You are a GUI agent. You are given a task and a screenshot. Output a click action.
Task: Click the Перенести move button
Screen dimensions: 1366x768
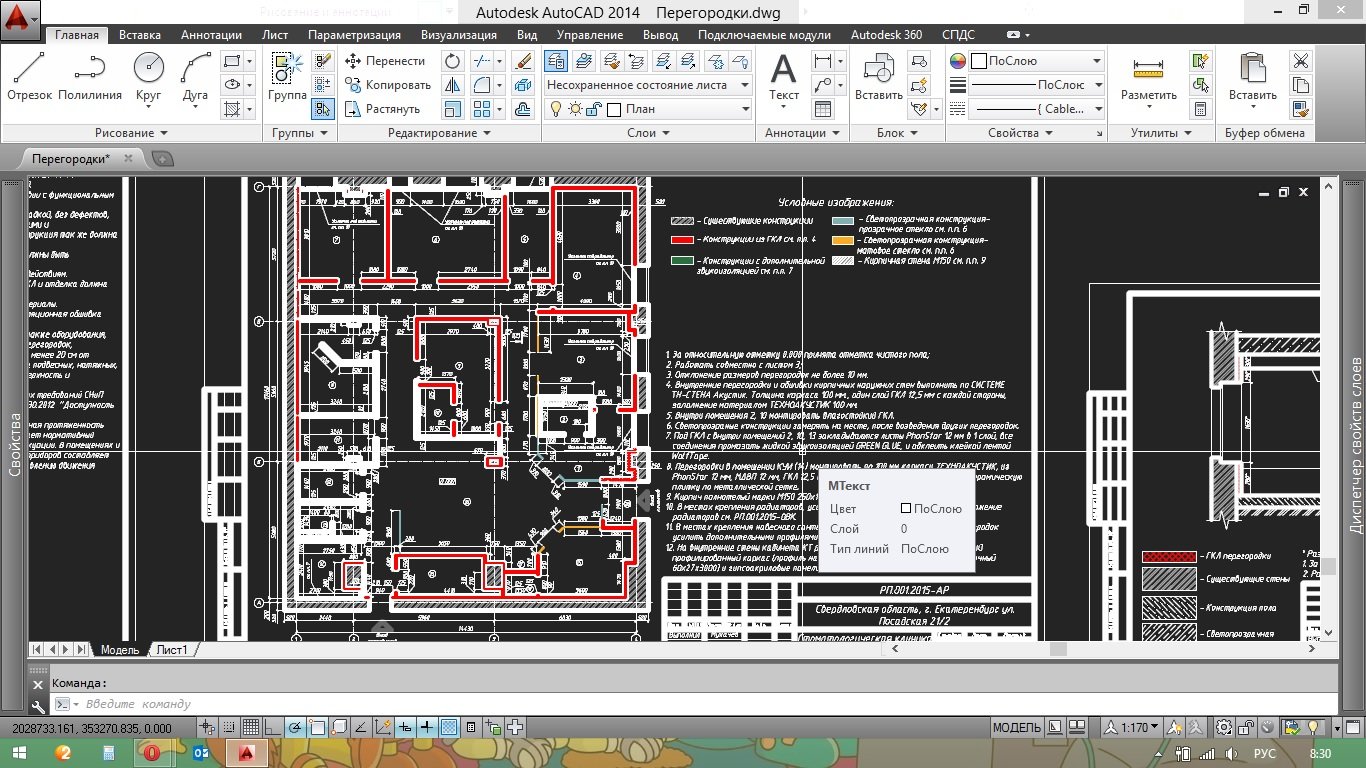[386, 61]
